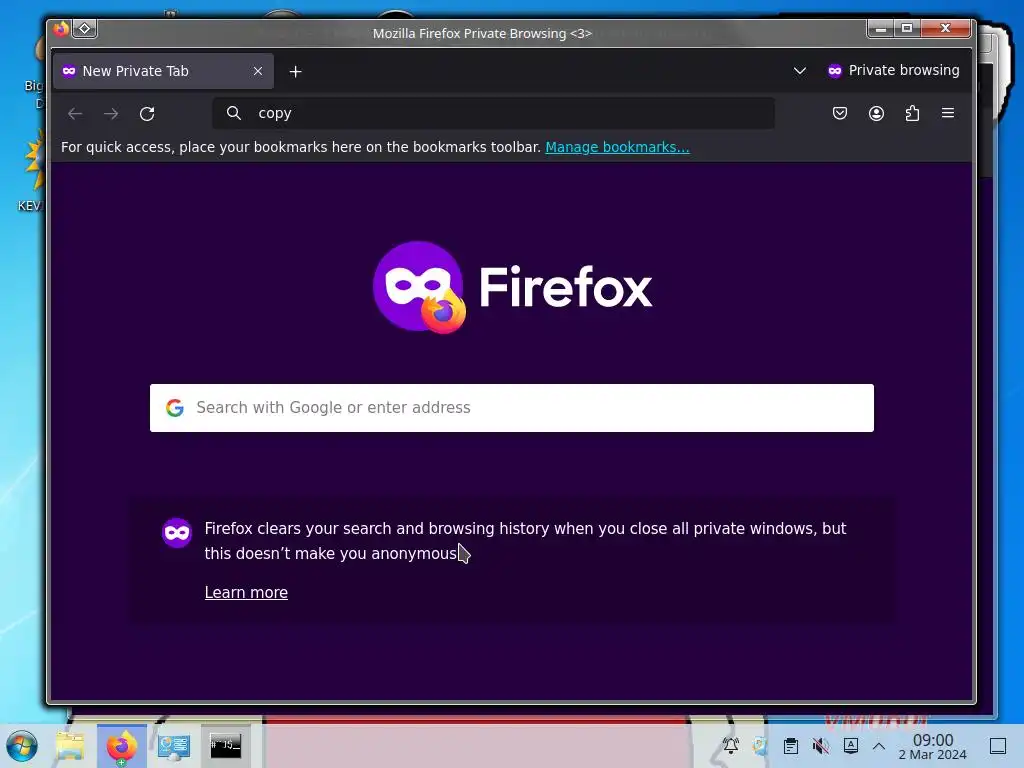Open the window menu Firefox icon in title bar
Image resolution: width=1024 pixels, height=768 pixels.
[x=61, y=29]
